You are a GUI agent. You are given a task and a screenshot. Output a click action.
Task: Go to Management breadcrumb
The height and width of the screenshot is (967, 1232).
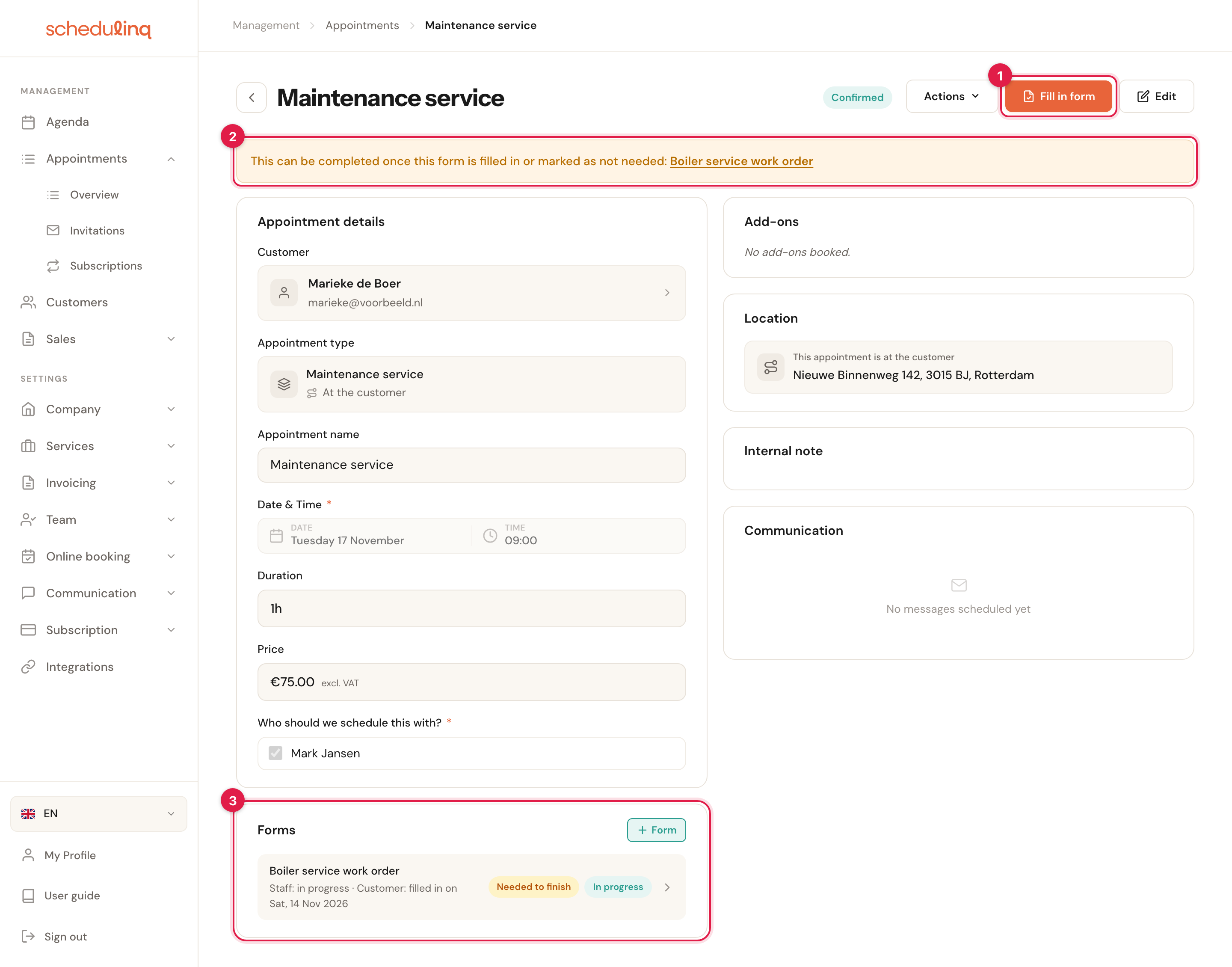[266, 26]
